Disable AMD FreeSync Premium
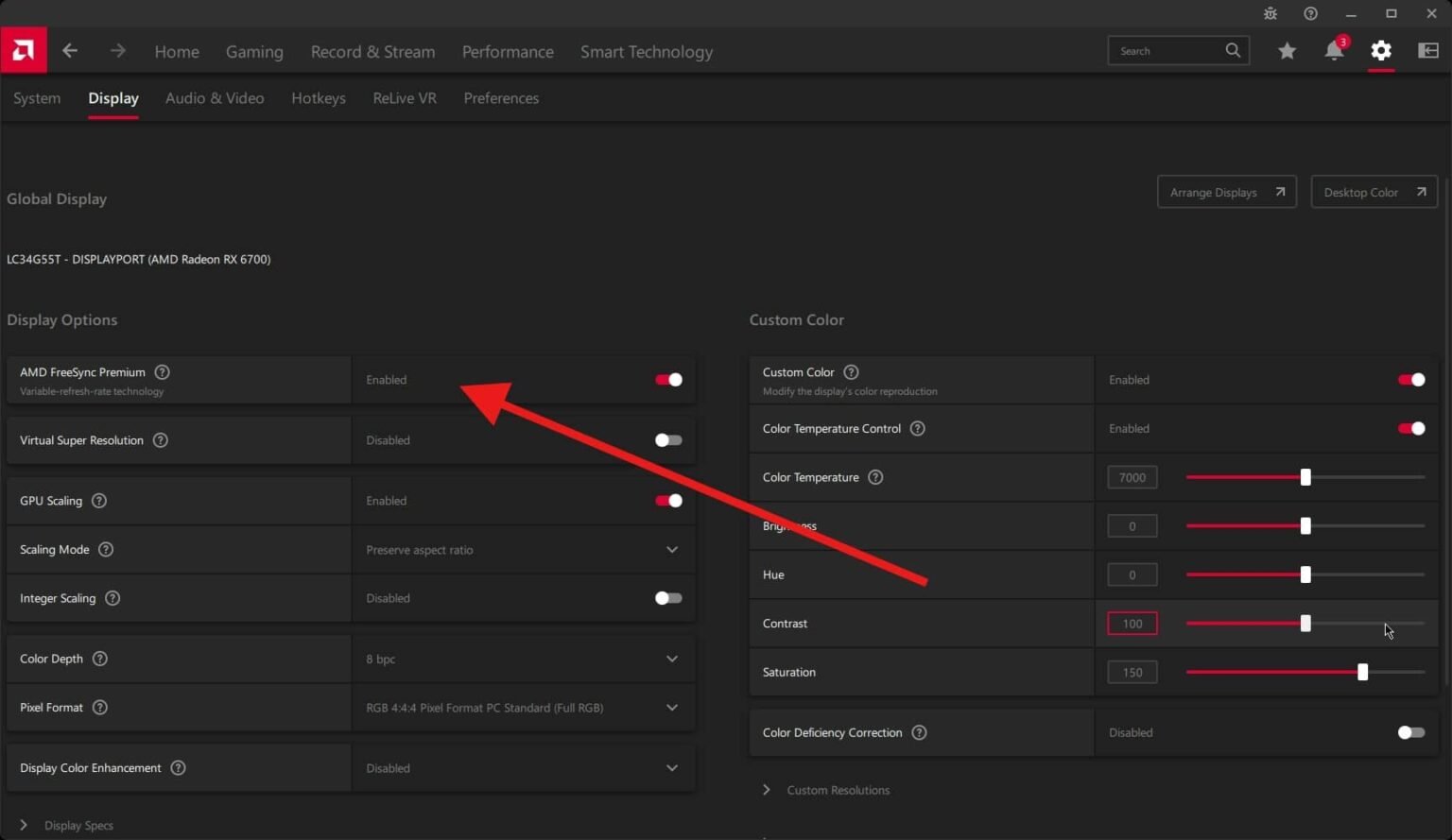1452x840 pixels. [x=667, y=379]
